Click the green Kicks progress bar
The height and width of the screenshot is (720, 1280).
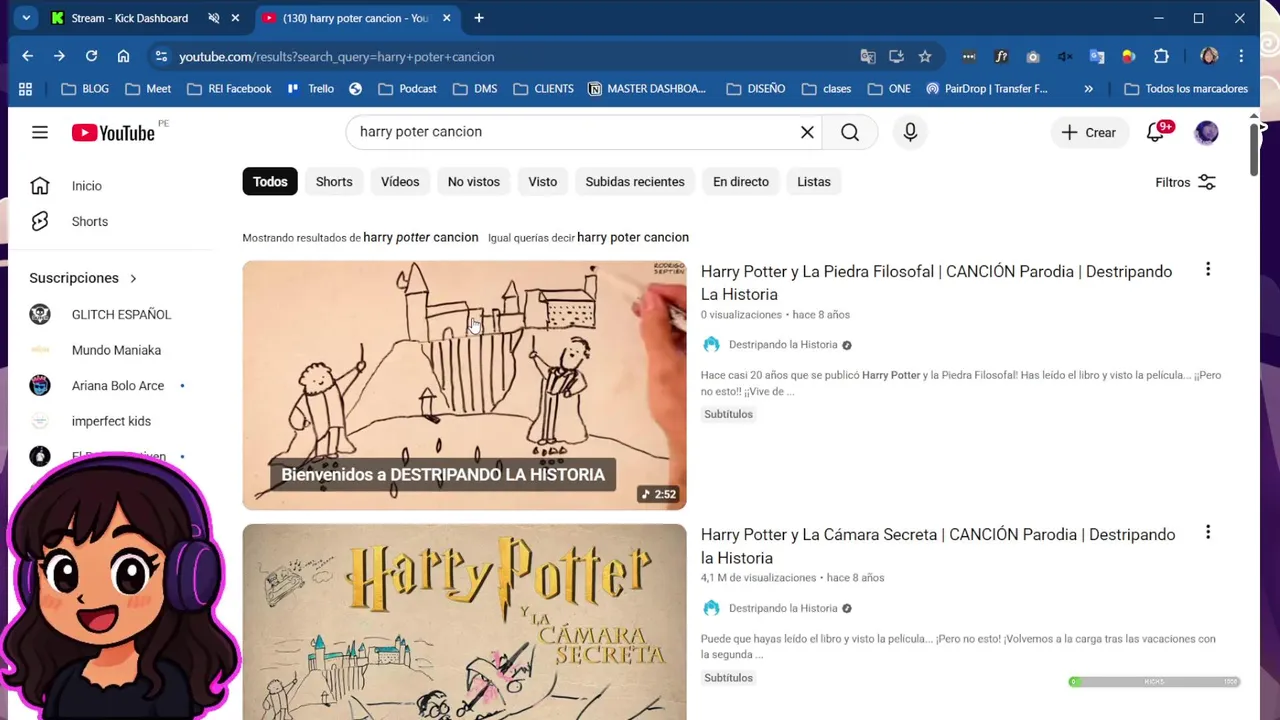[x=1154, y=682]
